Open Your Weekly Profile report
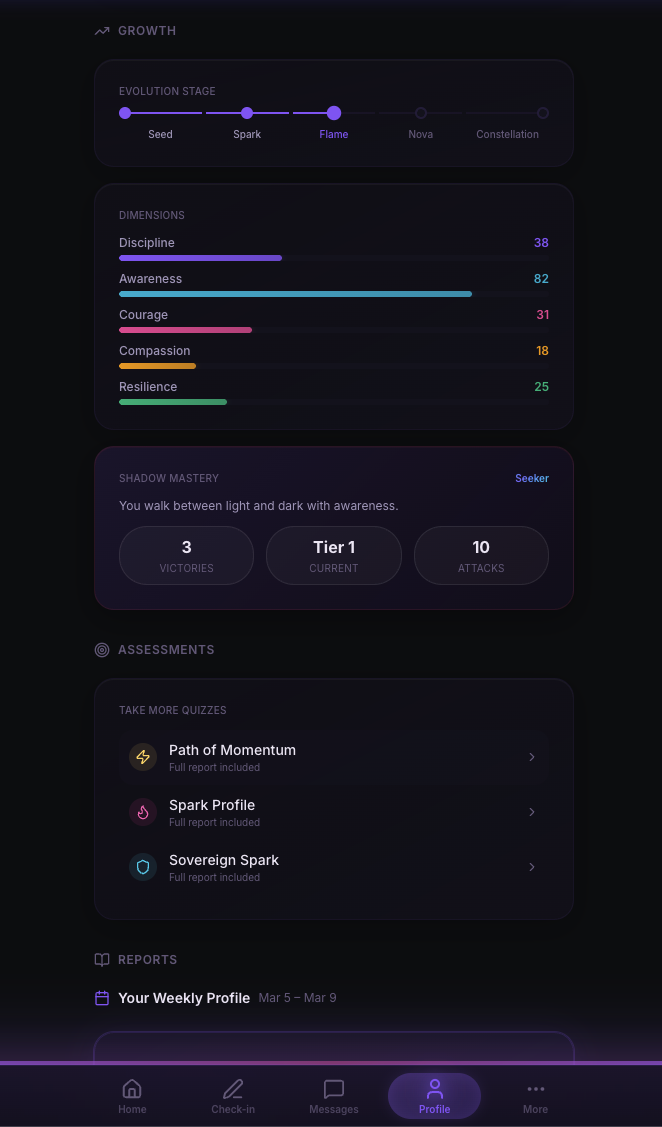 [183, 998]
